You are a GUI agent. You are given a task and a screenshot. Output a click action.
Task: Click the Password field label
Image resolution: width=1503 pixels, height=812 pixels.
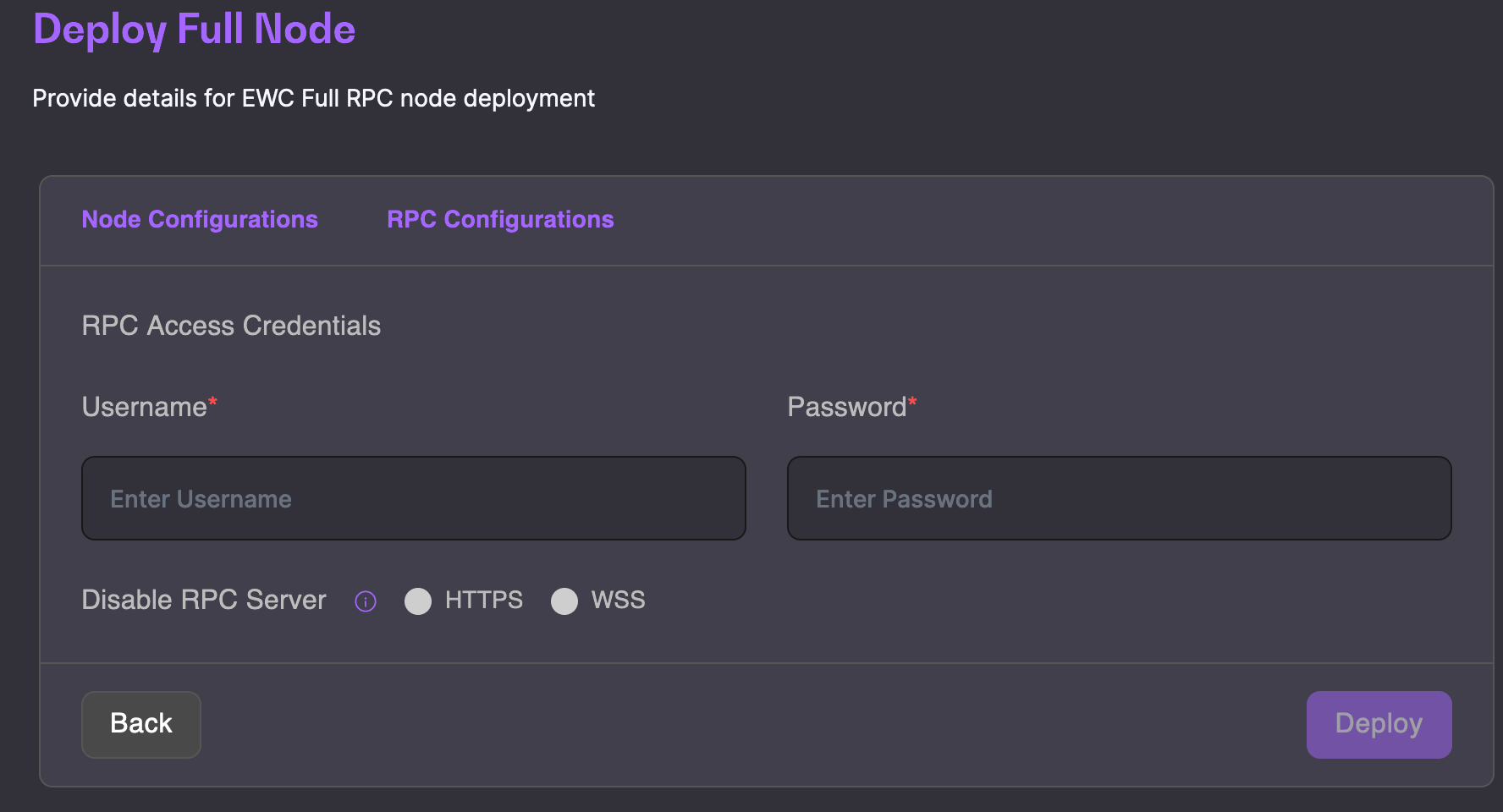[x=846, y=407]
